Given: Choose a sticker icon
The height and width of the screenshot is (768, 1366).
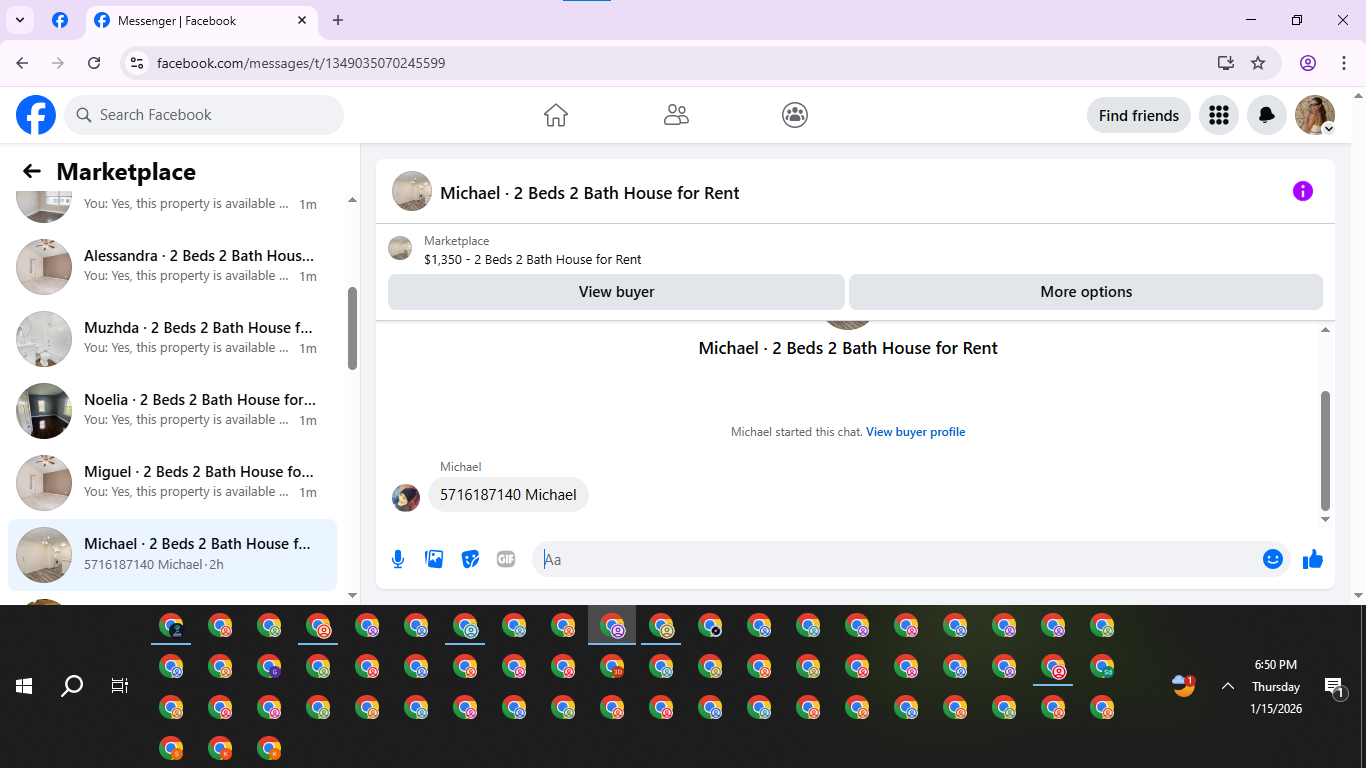Looking at the screenshot, I should [470, 559].
